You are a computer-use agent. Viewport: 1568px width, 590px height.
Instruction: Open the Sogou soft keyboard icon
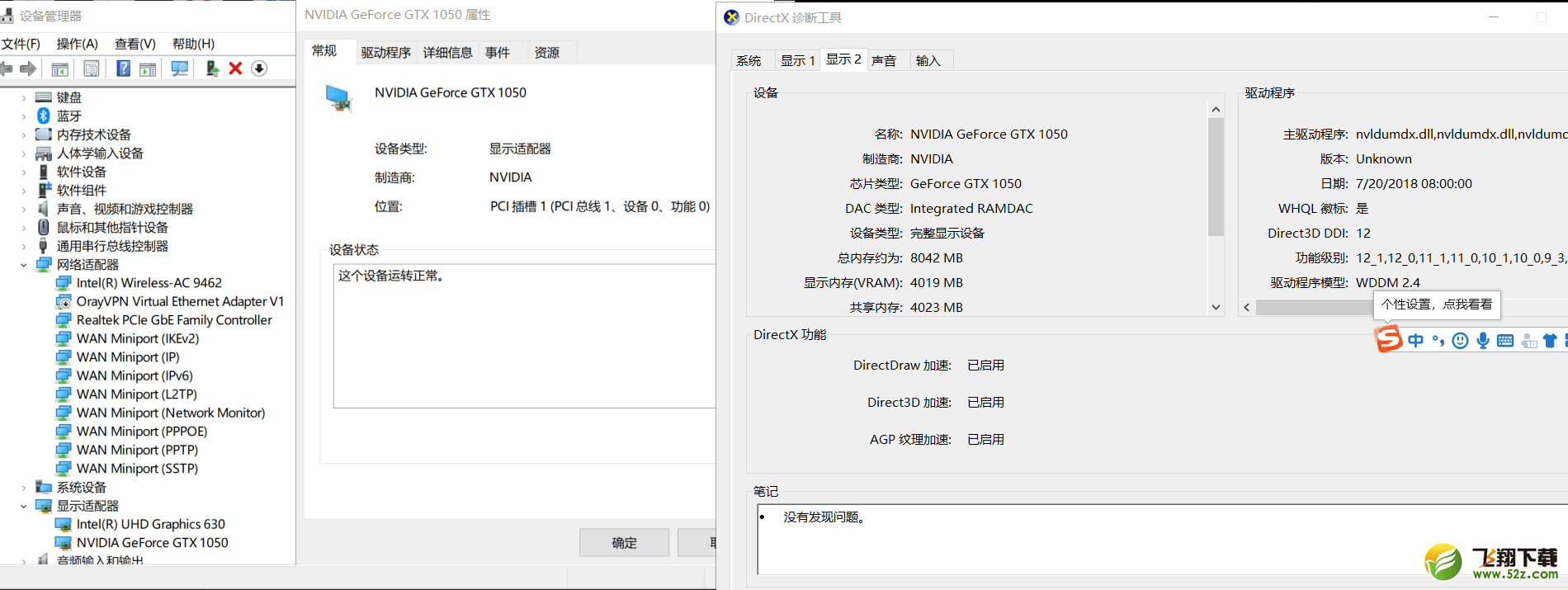[1505, 341]
